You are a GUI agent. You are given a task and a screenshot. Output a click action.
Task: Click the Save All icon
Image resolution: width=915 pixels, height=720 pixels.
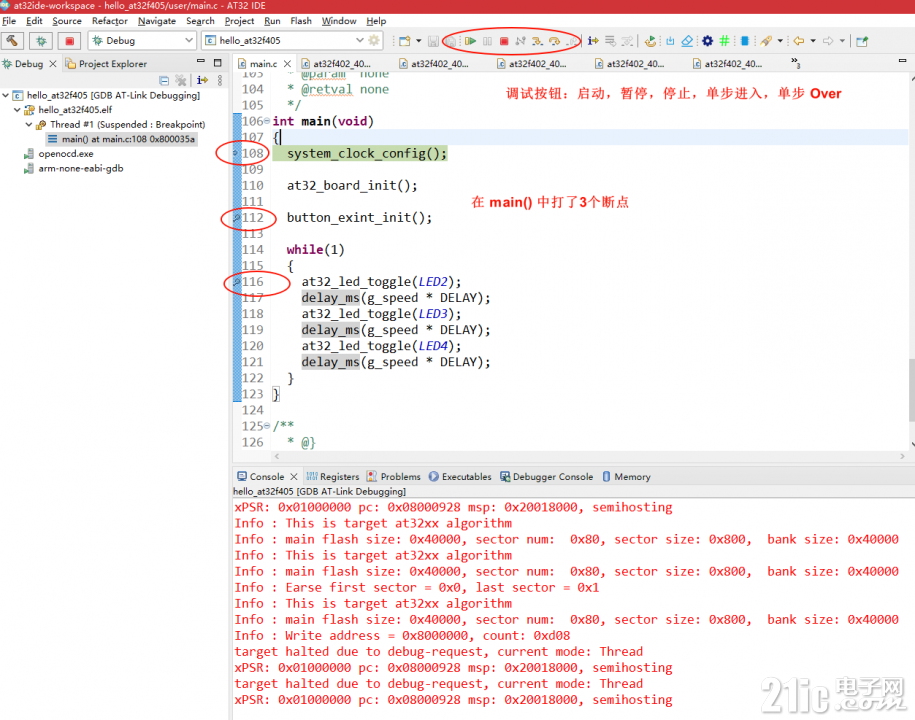(450, 41)
